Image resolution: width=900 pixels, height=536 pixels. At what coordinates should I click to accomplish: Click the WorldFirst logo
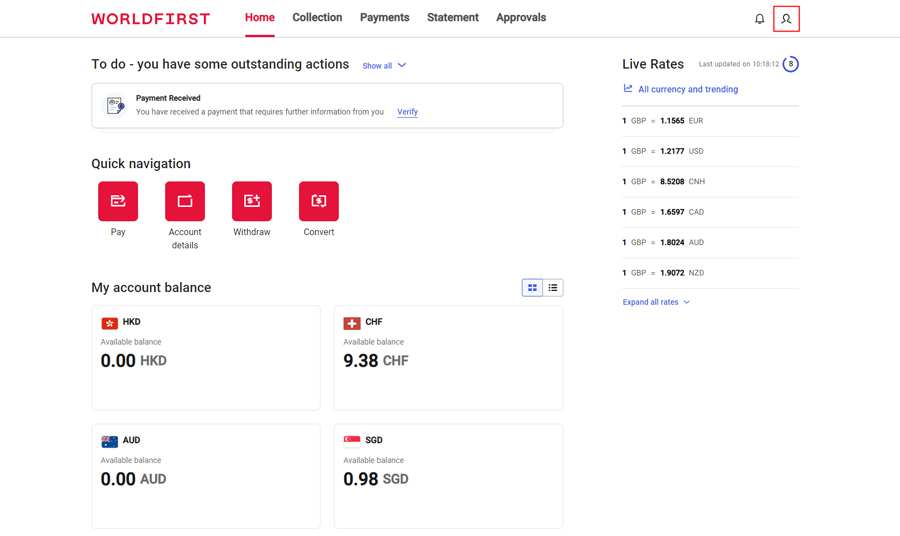point(151,19)
